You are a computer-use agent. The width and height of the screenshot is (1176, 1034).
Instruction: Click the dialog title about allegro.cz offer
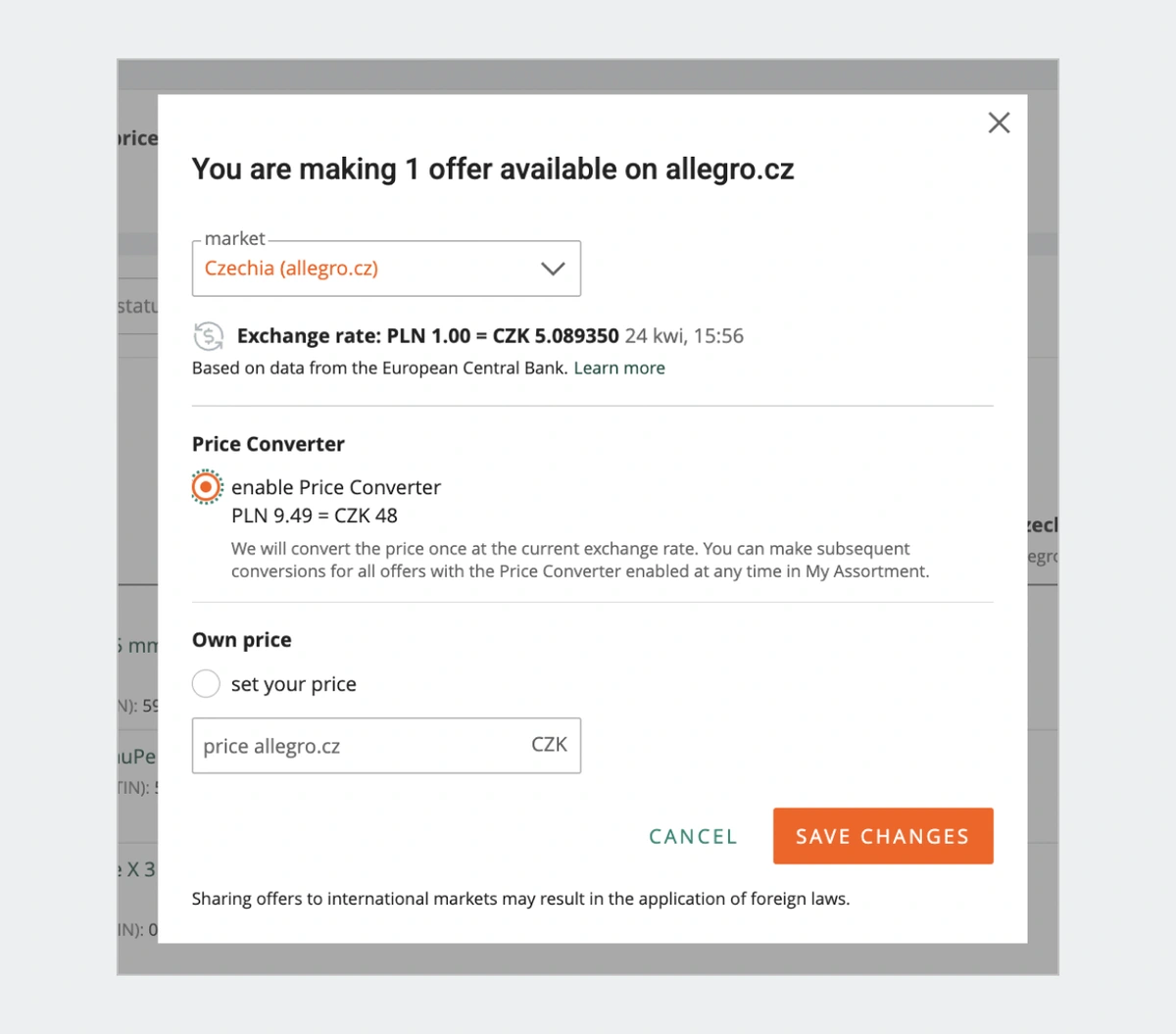pyautogui.click(x=492, y=170)
